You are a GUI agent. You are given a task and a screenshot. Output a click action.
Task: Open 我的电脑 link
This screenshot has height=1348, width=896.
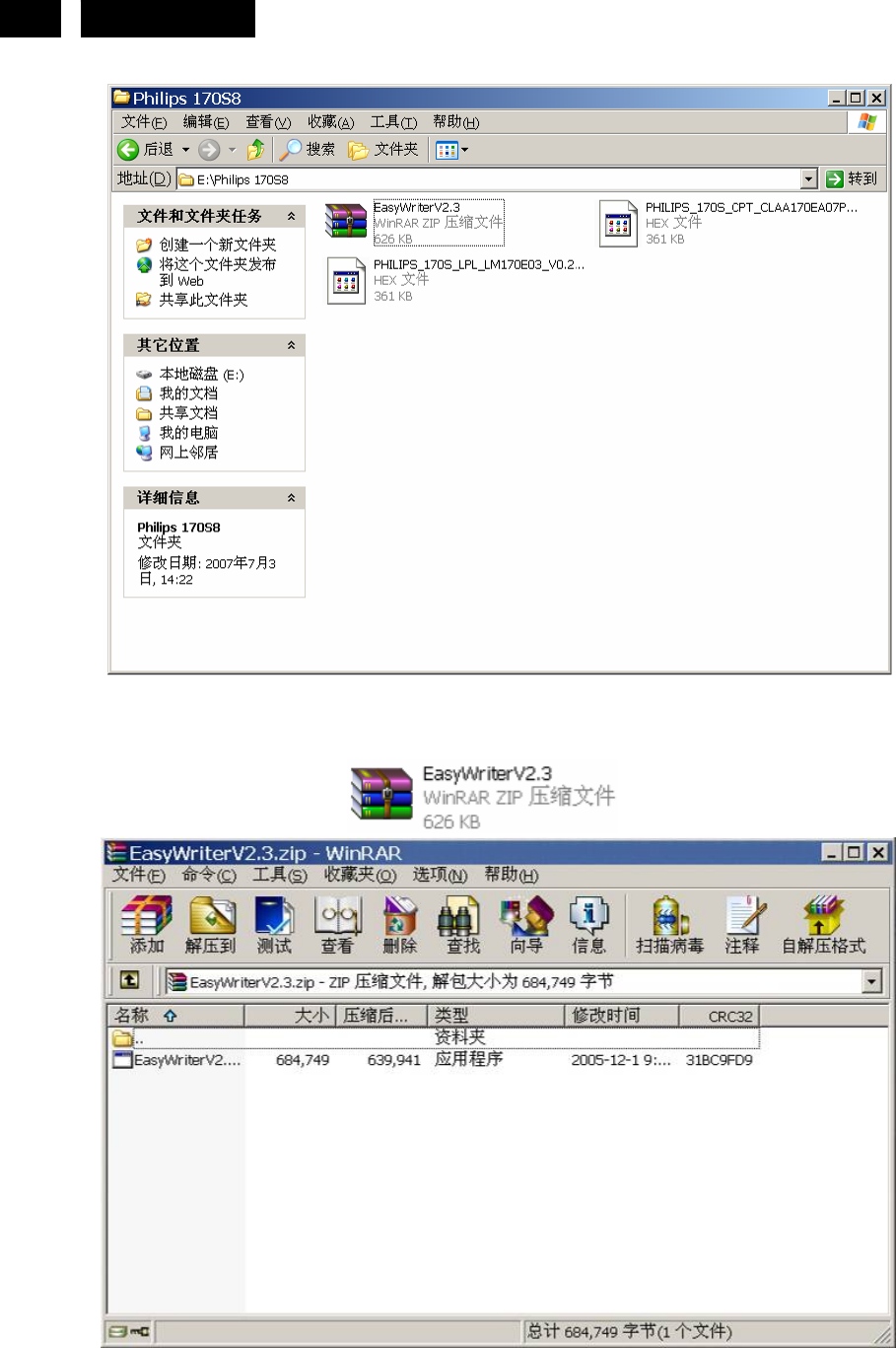click(177, 433)
